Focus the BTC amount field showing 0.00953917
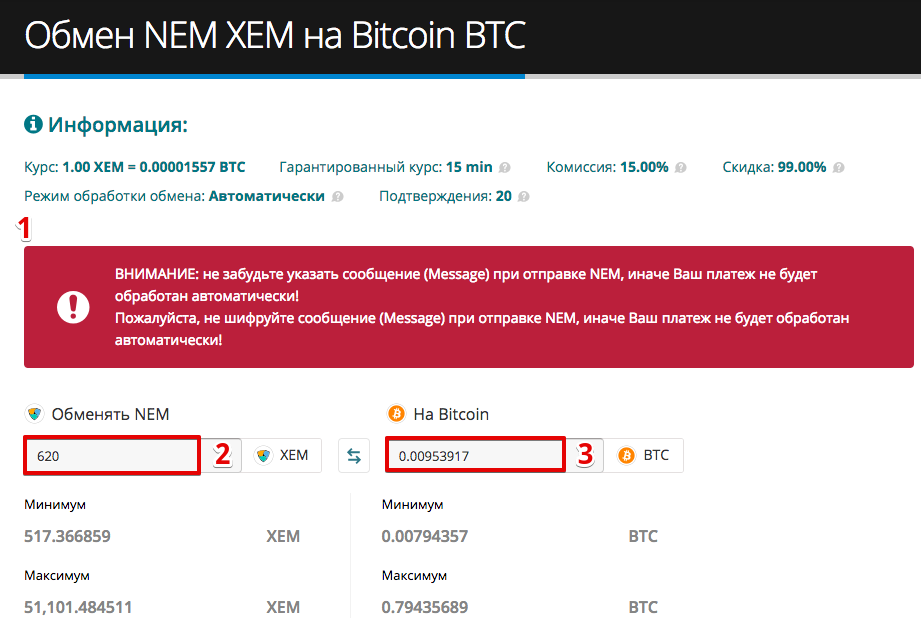 [x=475, y=456]
